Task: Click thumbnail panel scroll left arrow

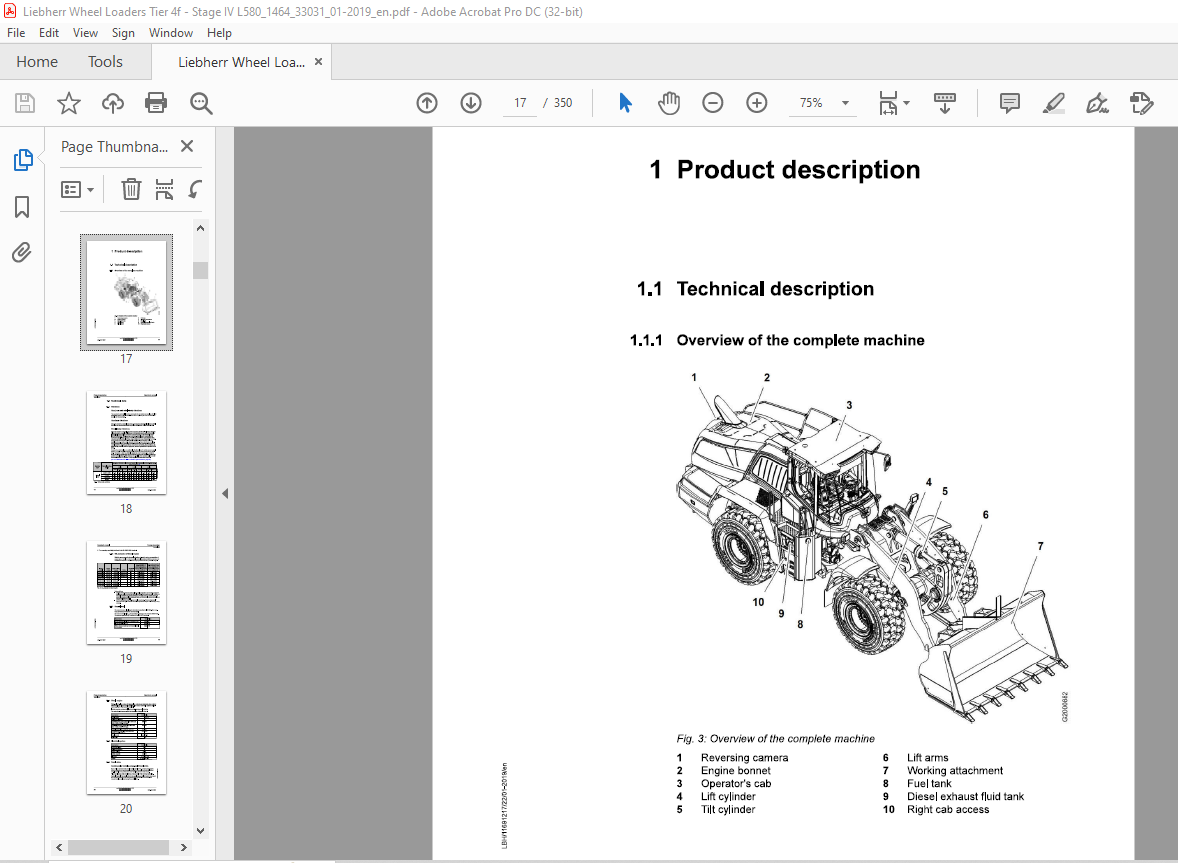Action: coord(59,847)
